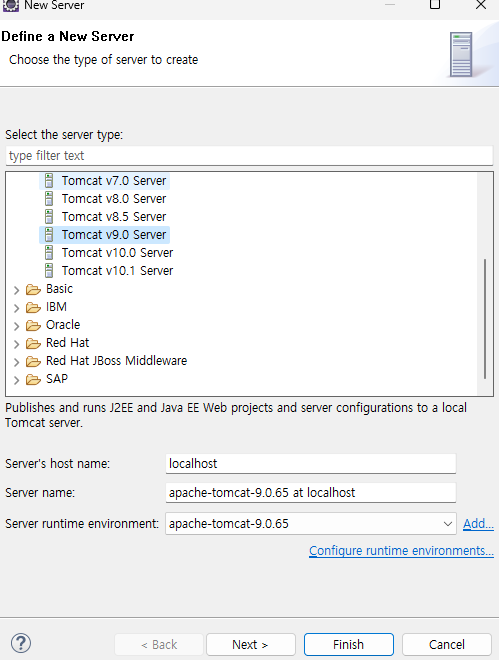Click the server list vertical scrollbar
The width and height of the screenshot is (499, 660).
point(485,319)
